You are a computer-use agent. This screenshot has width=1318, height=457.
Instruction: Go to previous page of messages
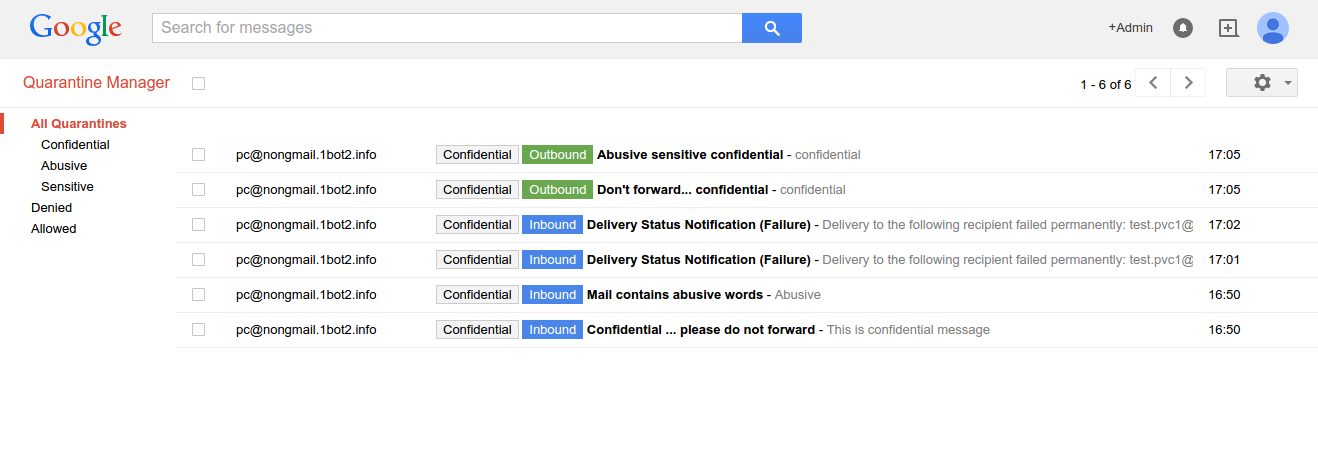1153,83
